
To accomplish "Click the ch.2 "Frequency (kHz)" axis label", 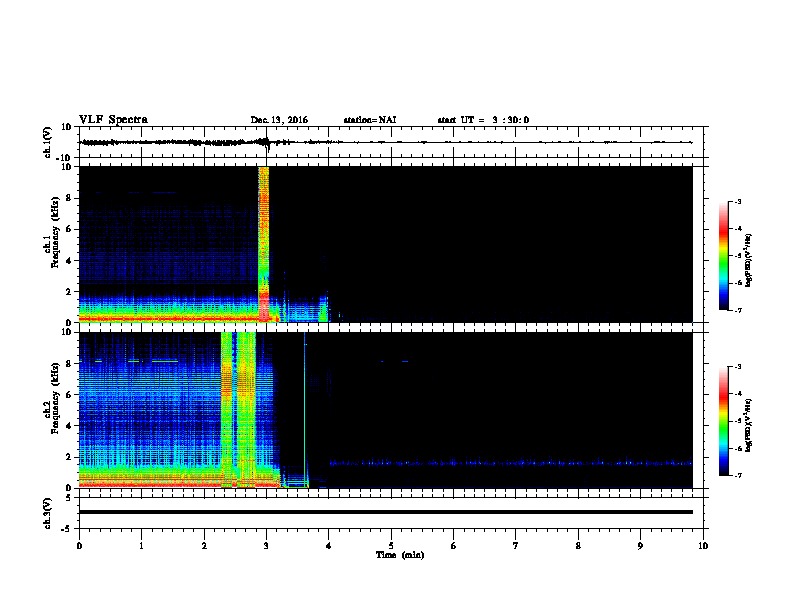I will coord(55,398).
